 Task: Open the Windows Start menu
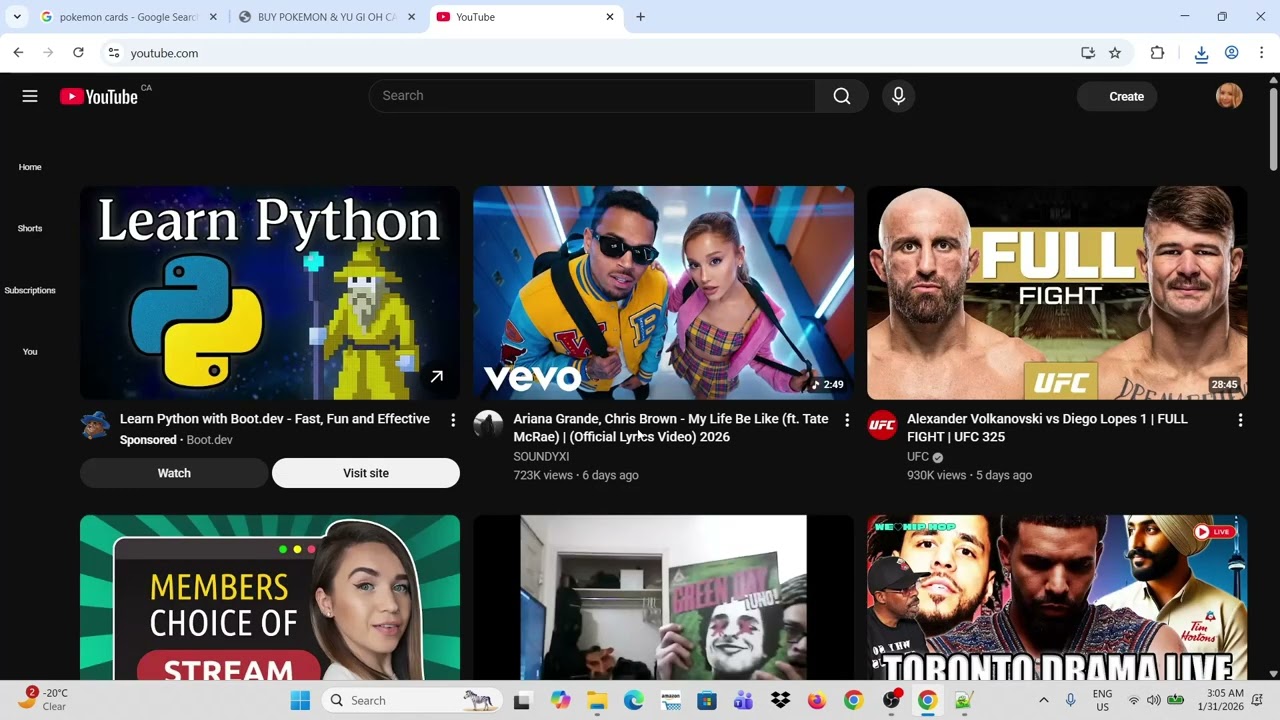click(300, 700)
